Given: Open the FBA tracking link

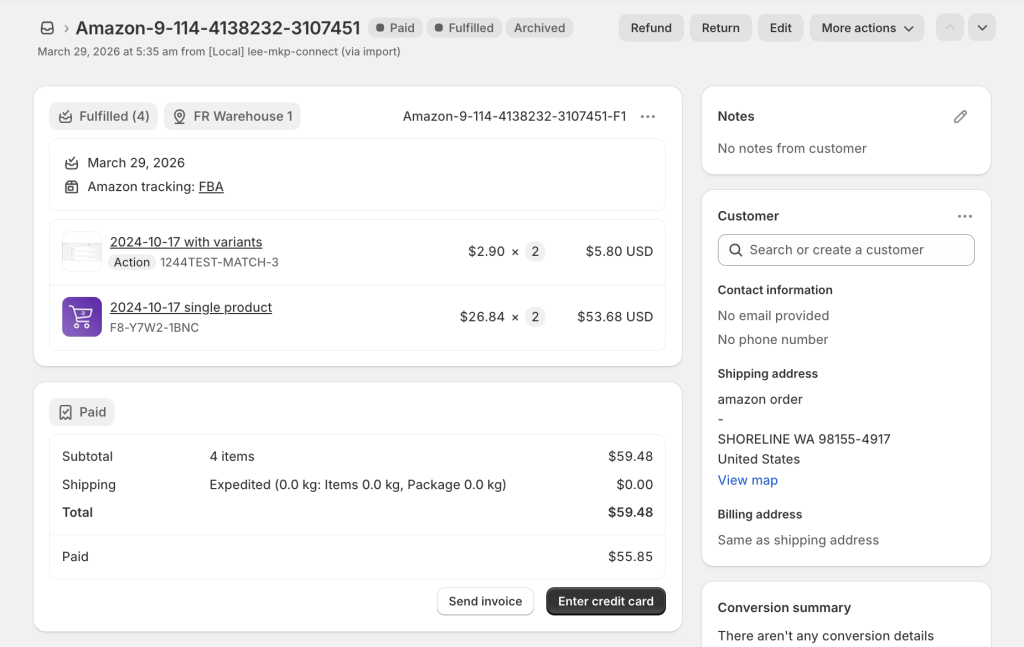Looking at the screenshot, I should (211, 187).
